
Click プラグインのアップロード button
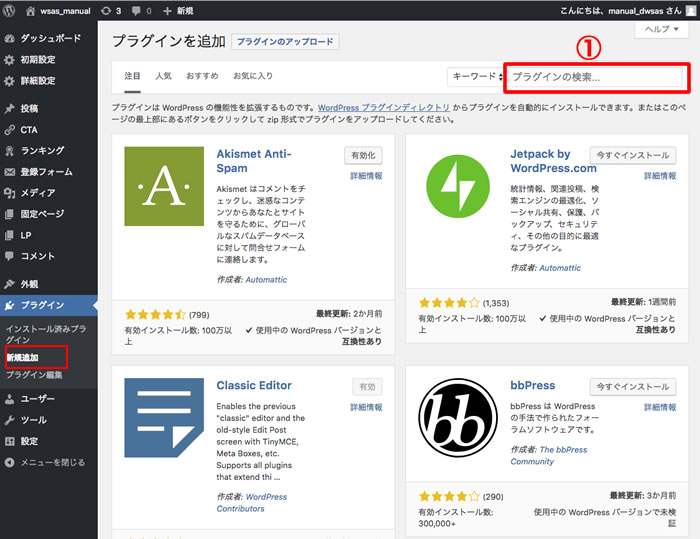click(x=285, y=42)
